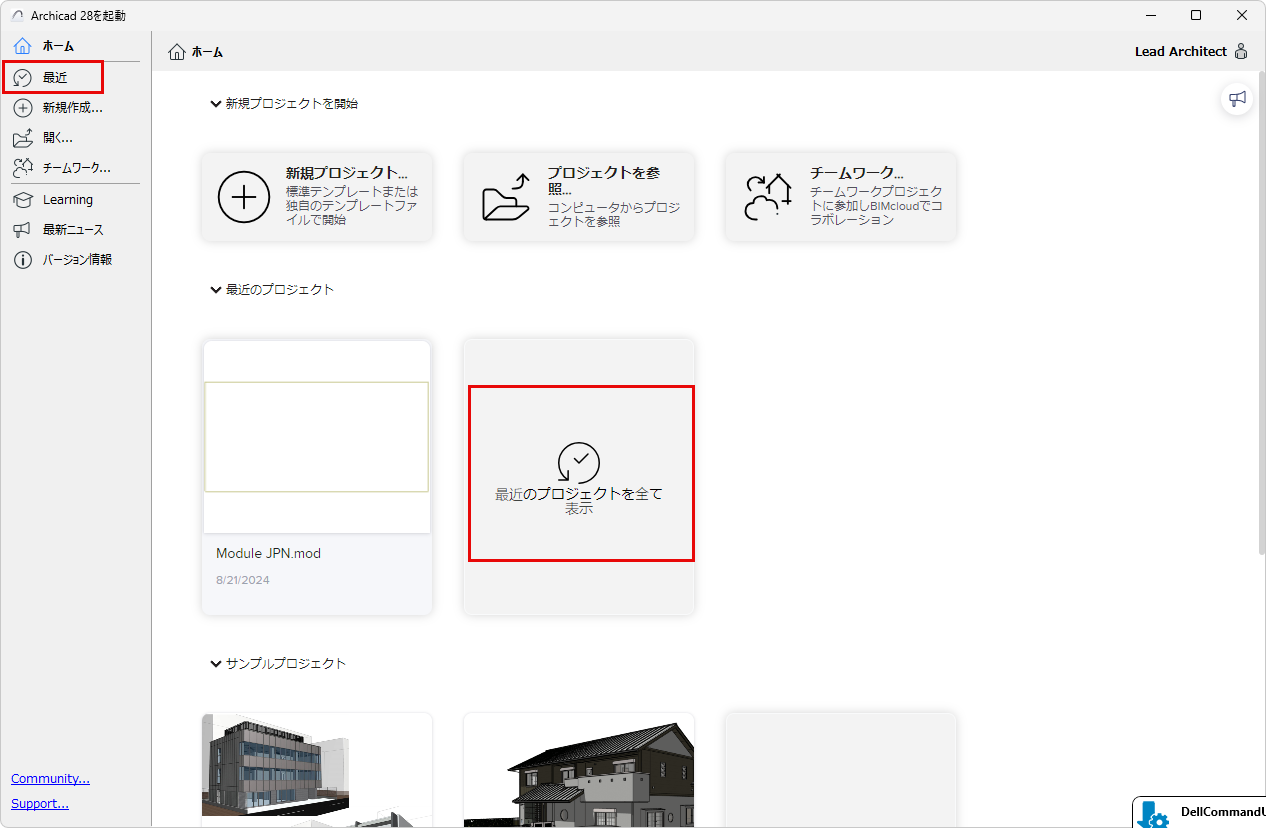Open the round megaphone news button at right
The width and height of the screenshot is (1266, 828).
click(x=1238, y=99)
